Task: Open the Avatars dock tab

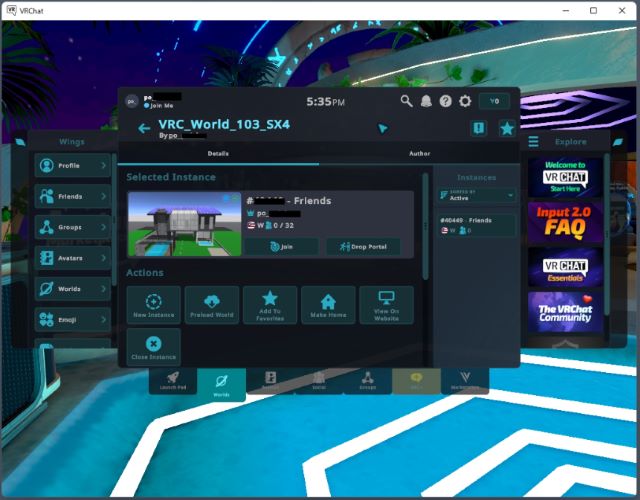Action: point(270,381)
